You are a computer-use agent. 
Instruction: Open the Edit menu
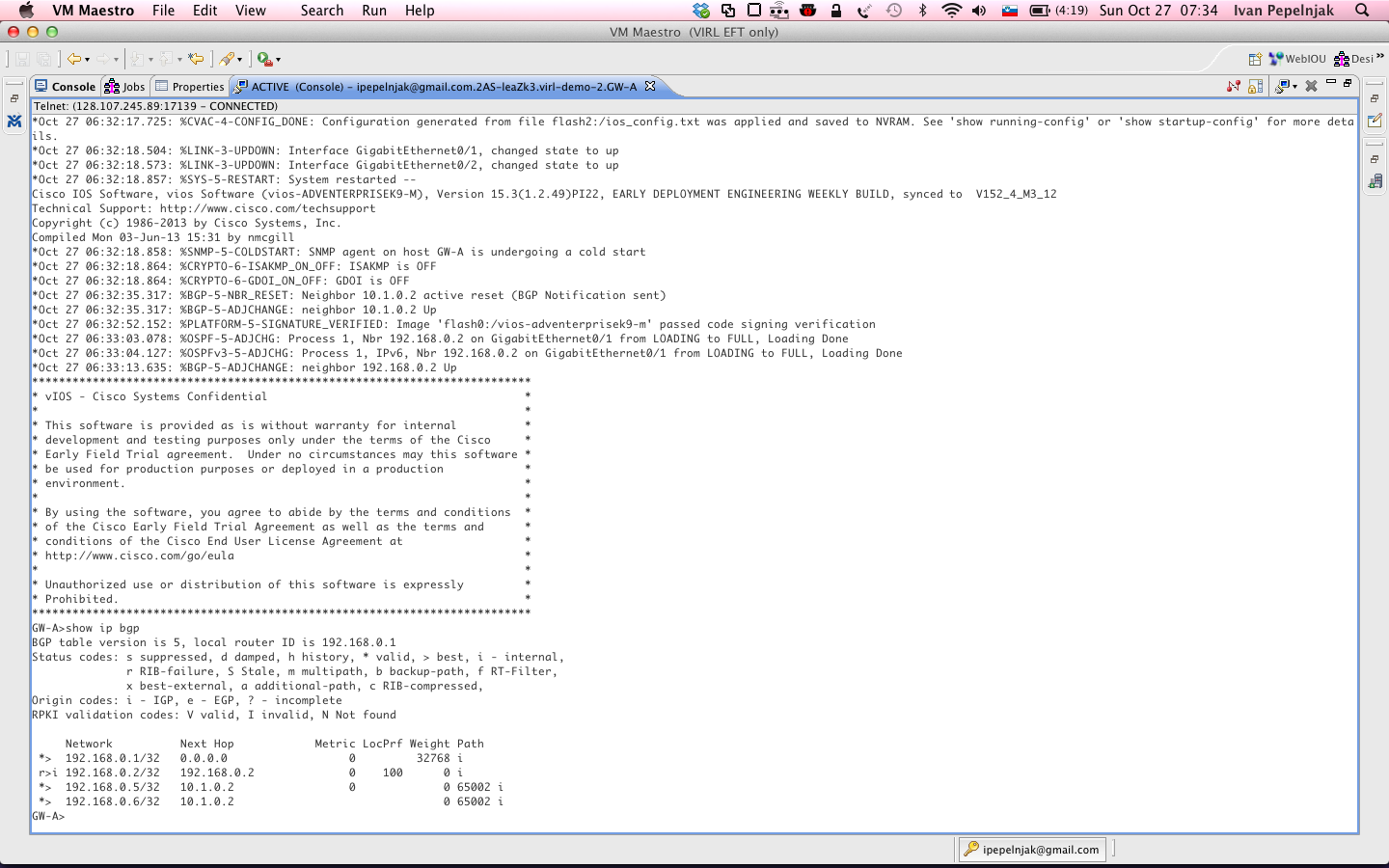[204, 11]
